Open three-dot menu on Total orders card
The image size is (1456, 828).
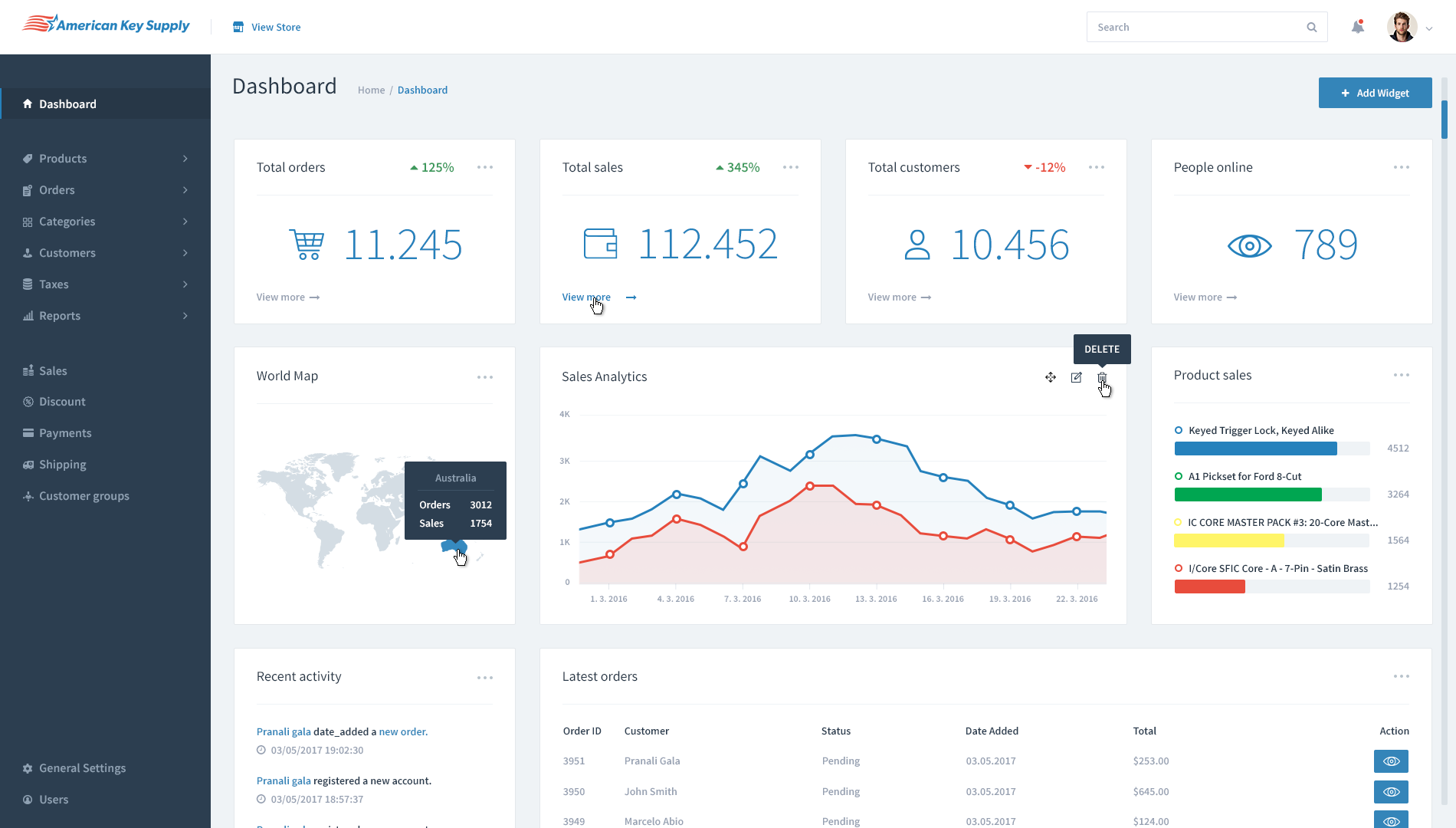coord(485,167)
